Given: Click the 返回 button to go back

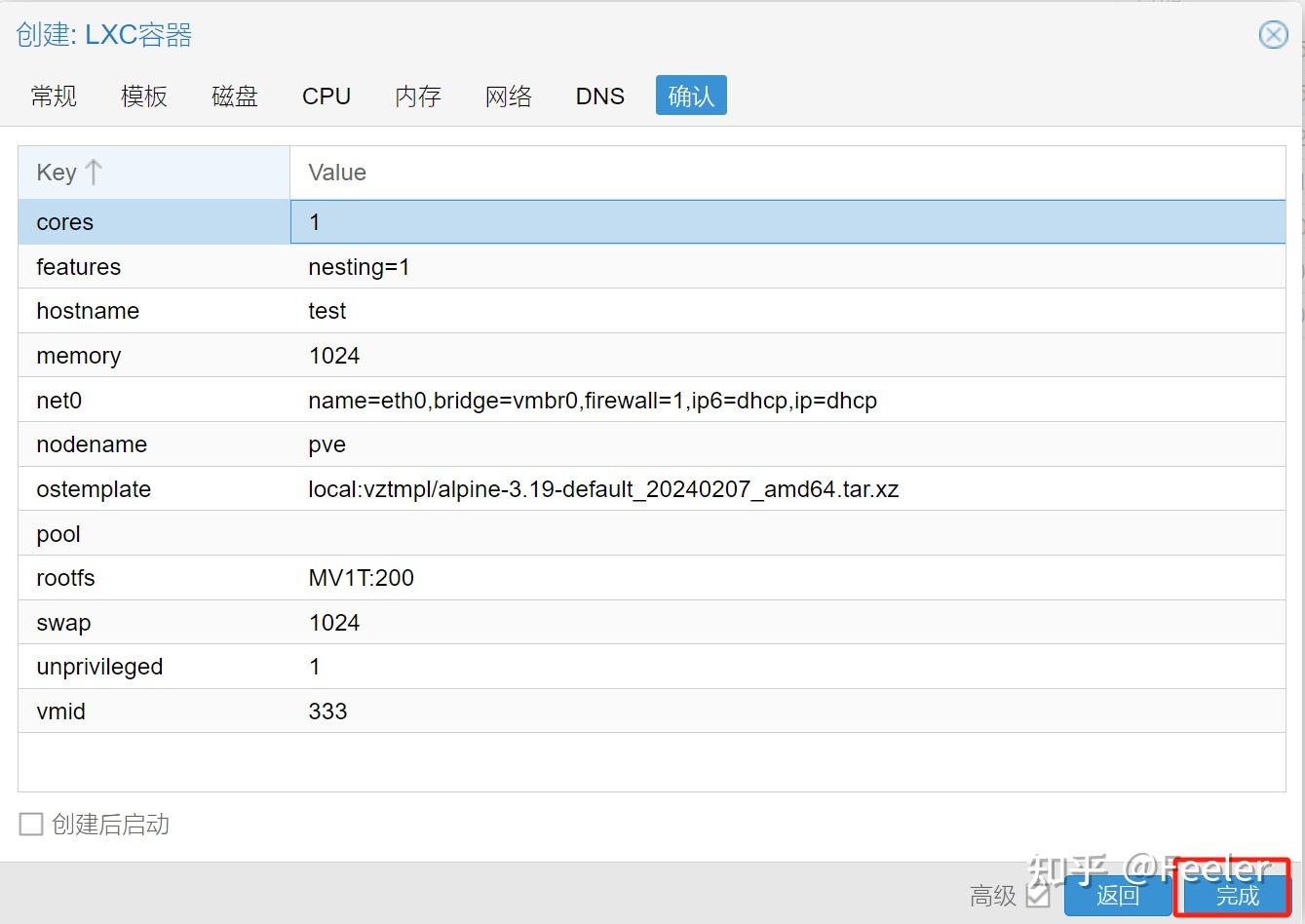Looking at the screenshot, I should pos(1118,894).
